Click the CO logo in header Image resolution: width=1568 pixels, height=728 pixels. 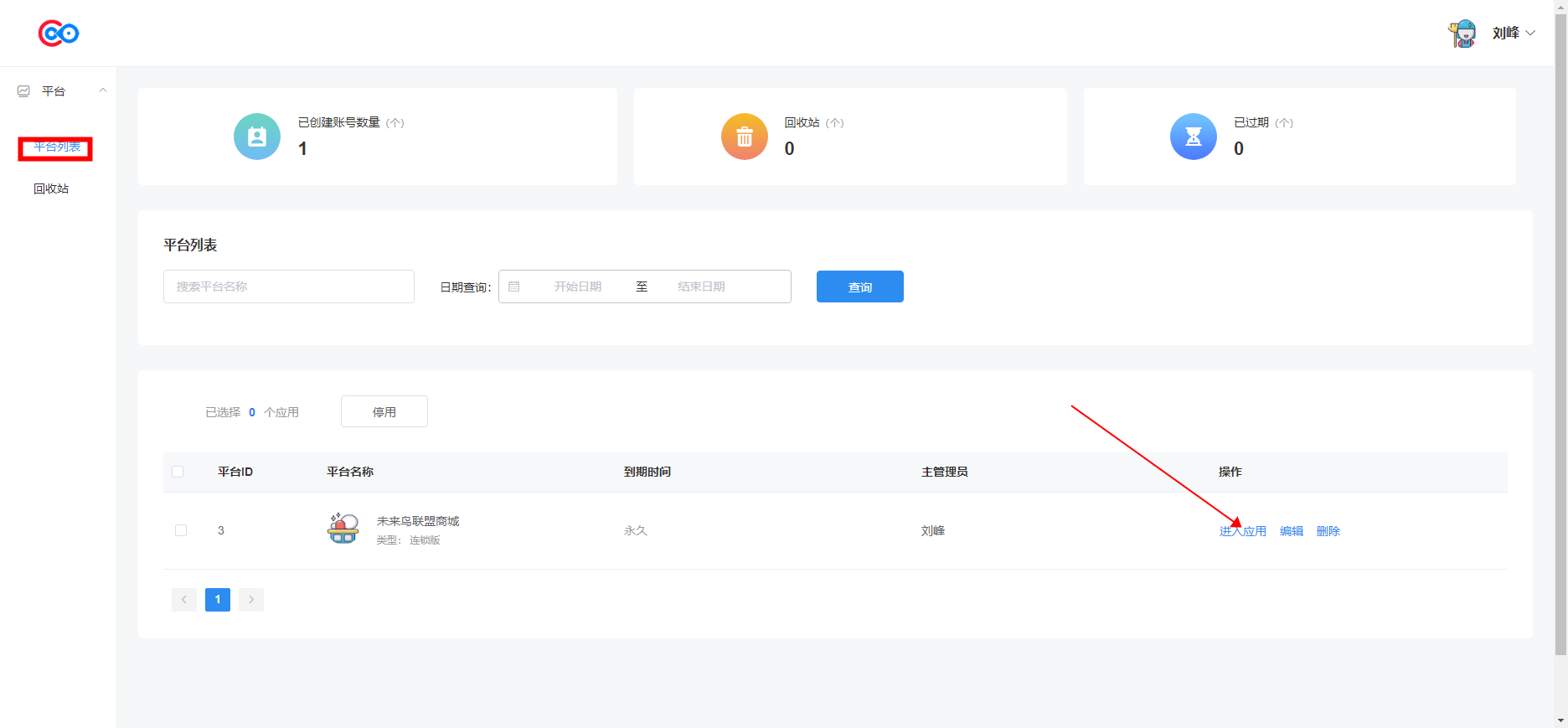click(59, 34)
